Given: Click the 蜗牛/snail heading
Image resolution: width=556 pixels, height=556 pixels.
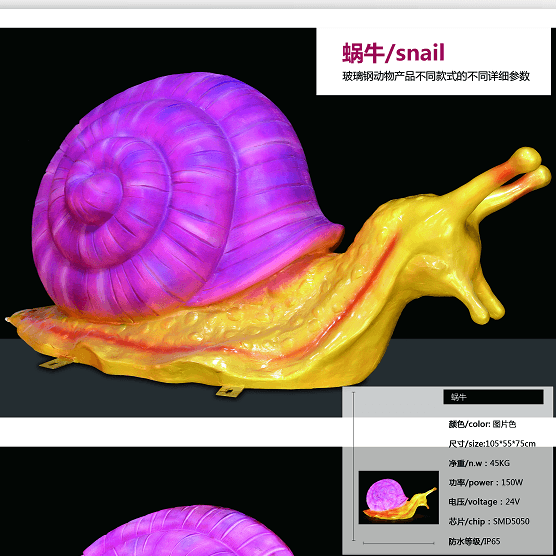Looking at the screenshot, I should click(393, 53).
